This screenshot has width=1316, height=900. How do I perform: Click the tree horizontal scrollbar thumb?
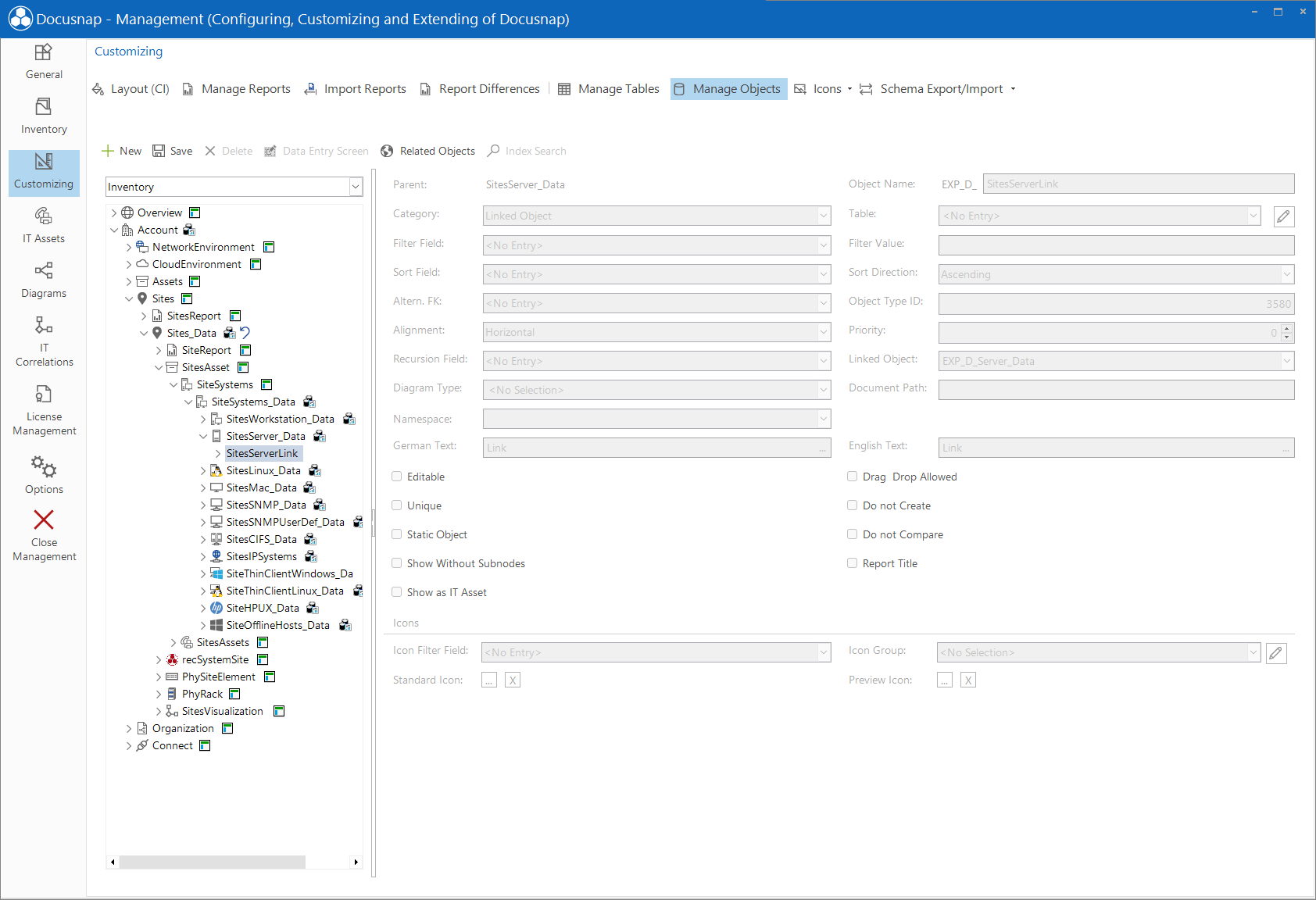click(x=213, y=862)
